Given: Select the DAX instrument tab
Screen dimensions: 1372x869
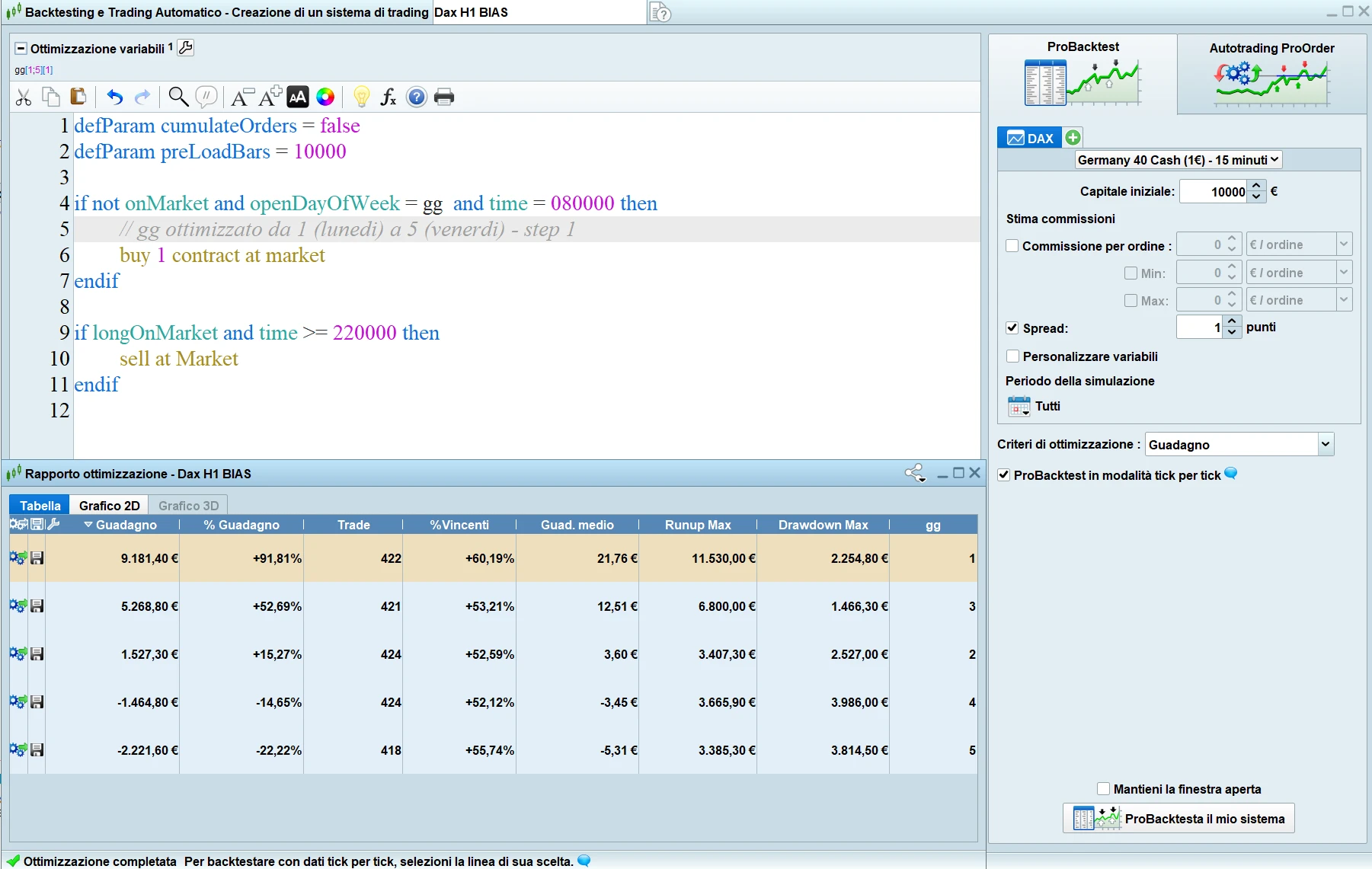Looking at the screenshot, I should pyautogui.click(x=1030, y=138).
